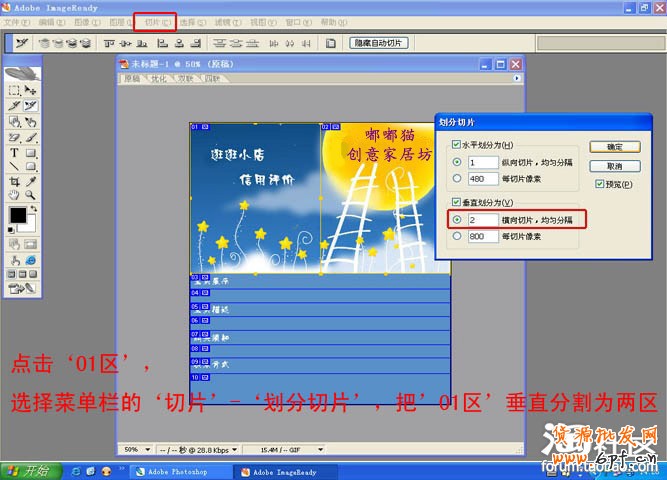Open the 切片 menu
667x480 pixels.
coord(154,21)
